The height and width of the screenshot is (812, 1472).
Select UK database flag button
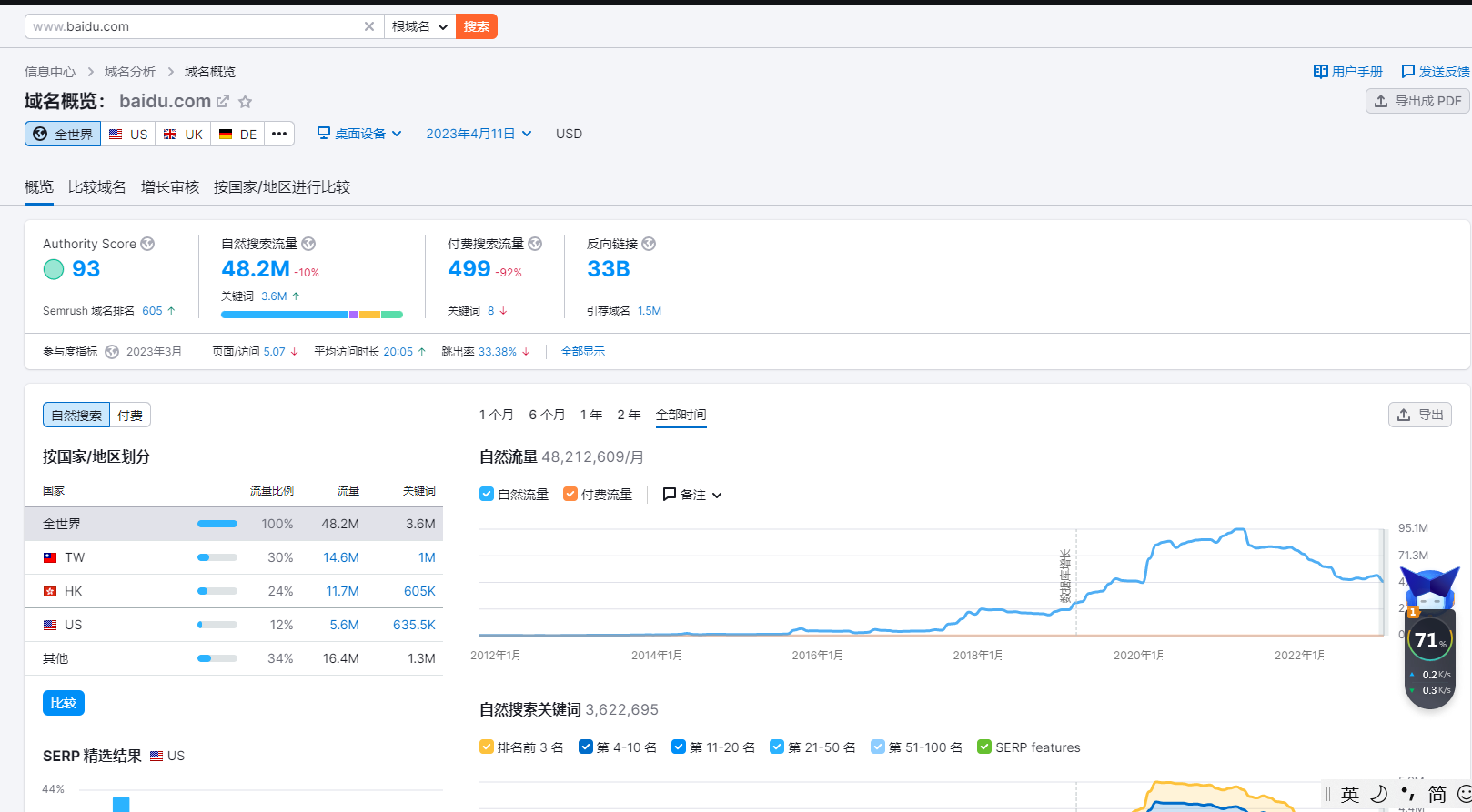click(x=183, y=134)
